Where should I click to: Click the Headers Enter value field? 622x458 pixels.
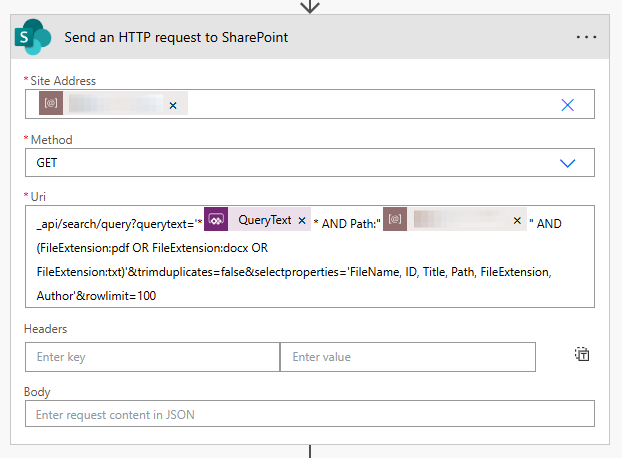tap(408, 357)
